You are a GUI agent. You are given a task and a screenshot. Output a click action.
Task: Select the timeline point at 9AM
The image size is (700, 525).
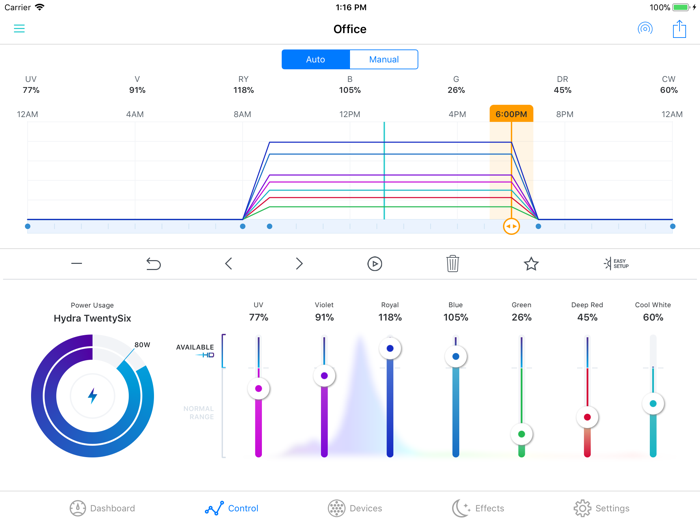click(x=270, y=226)
